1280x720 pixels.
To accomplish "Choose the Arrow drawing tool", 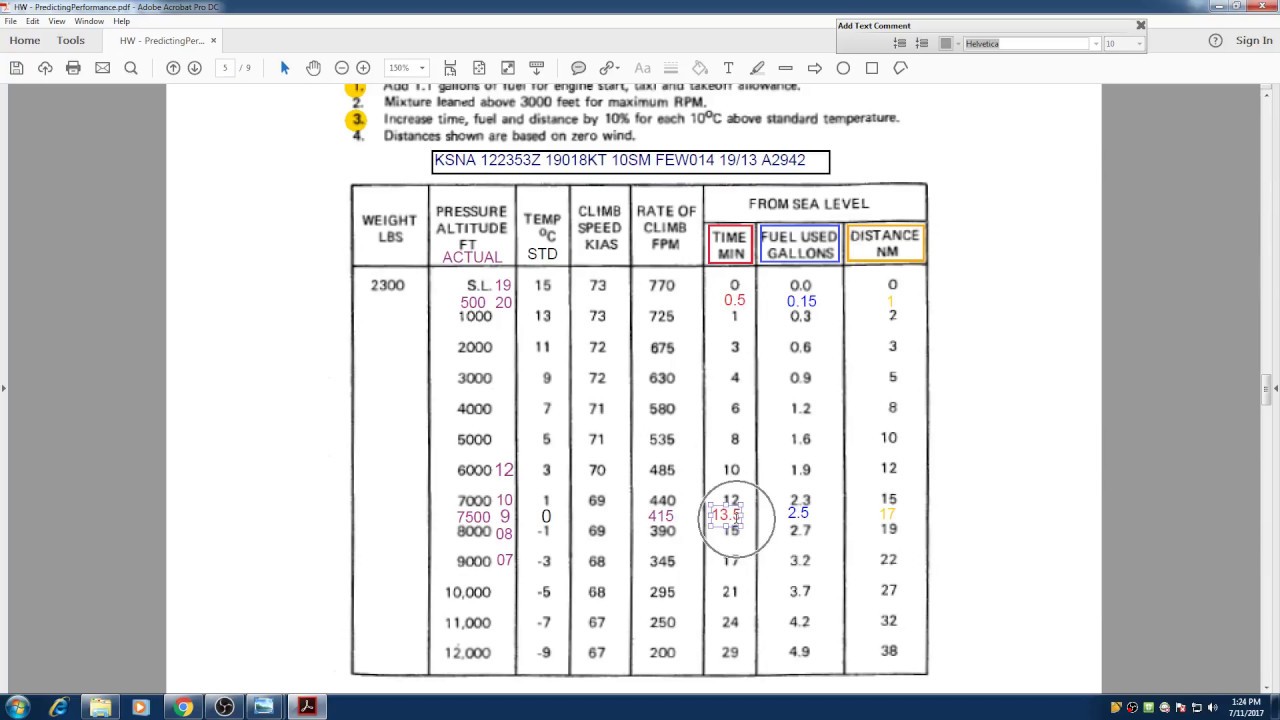I will tap(815, 68).
